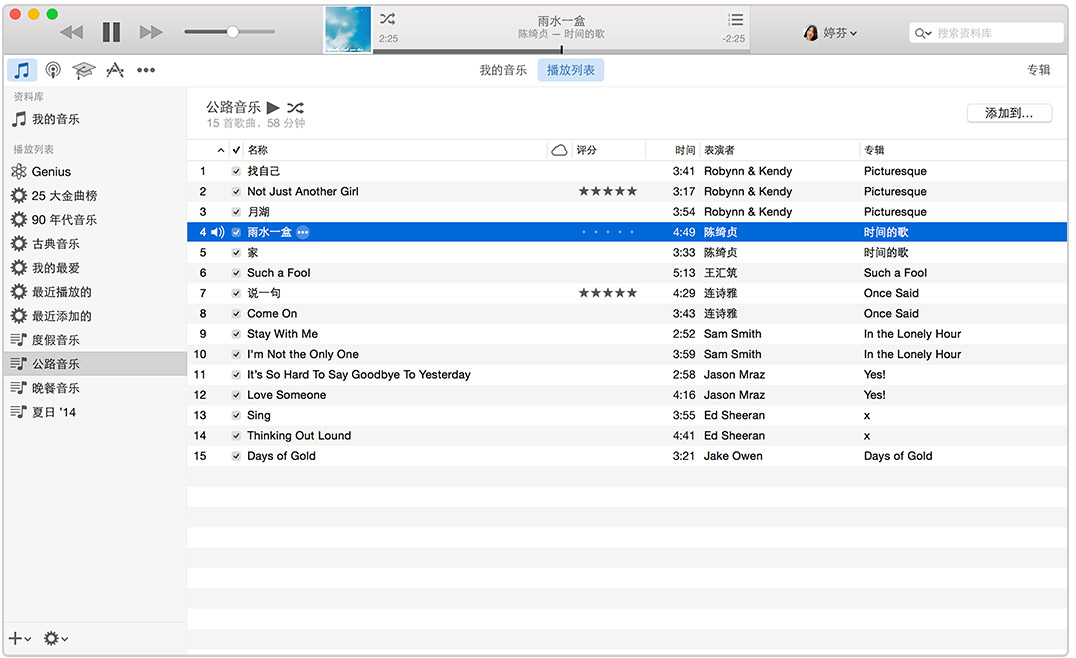This screenshot has height=658, width=1076.
Task: Click the song playback progress bar
Action: [561, 50]
